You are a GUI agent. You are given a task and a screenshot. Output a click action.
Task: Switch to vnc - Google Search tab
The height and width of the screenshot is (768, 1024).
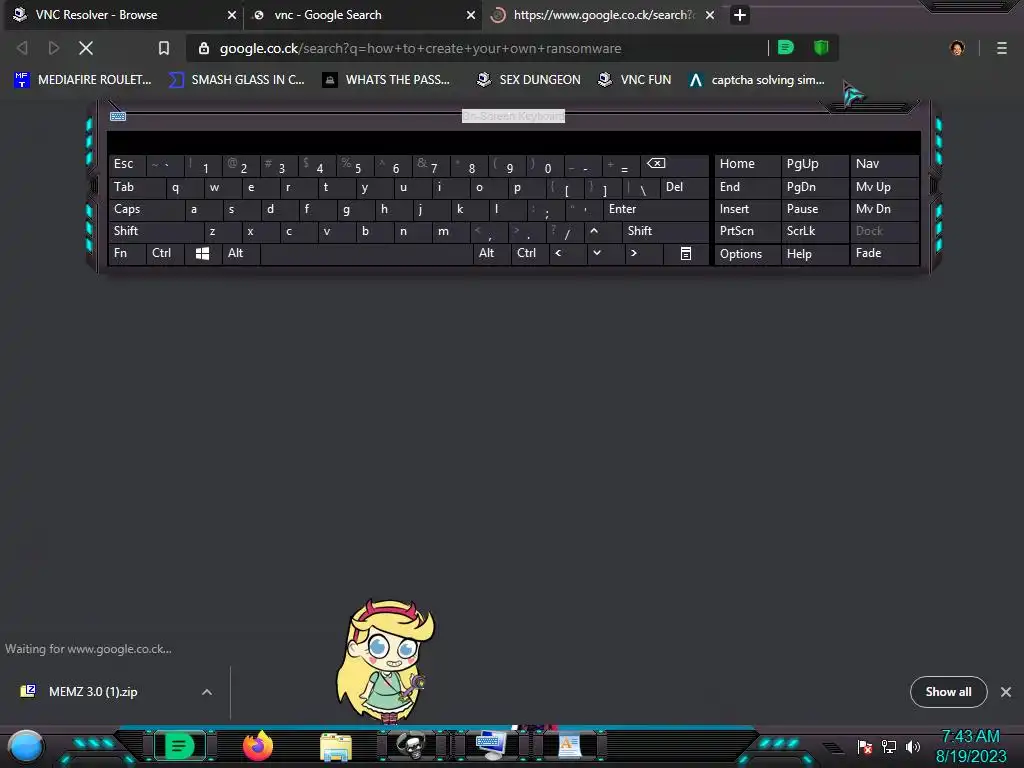pyautogui.click(x=362, y=15)
